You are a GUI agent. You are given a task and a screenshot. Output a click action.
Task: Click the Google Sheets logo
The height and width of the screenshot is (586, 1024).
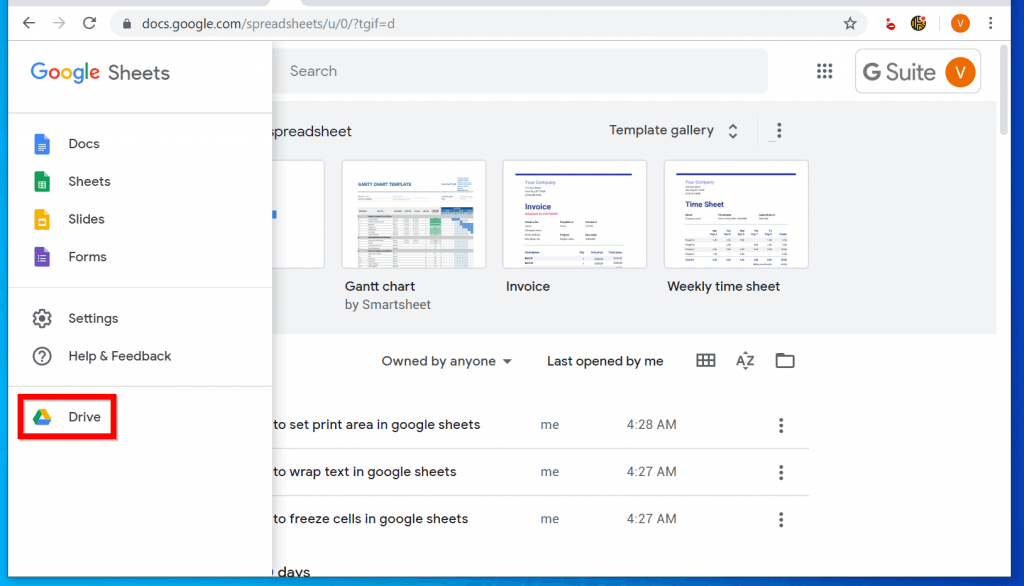pos(100,73)
